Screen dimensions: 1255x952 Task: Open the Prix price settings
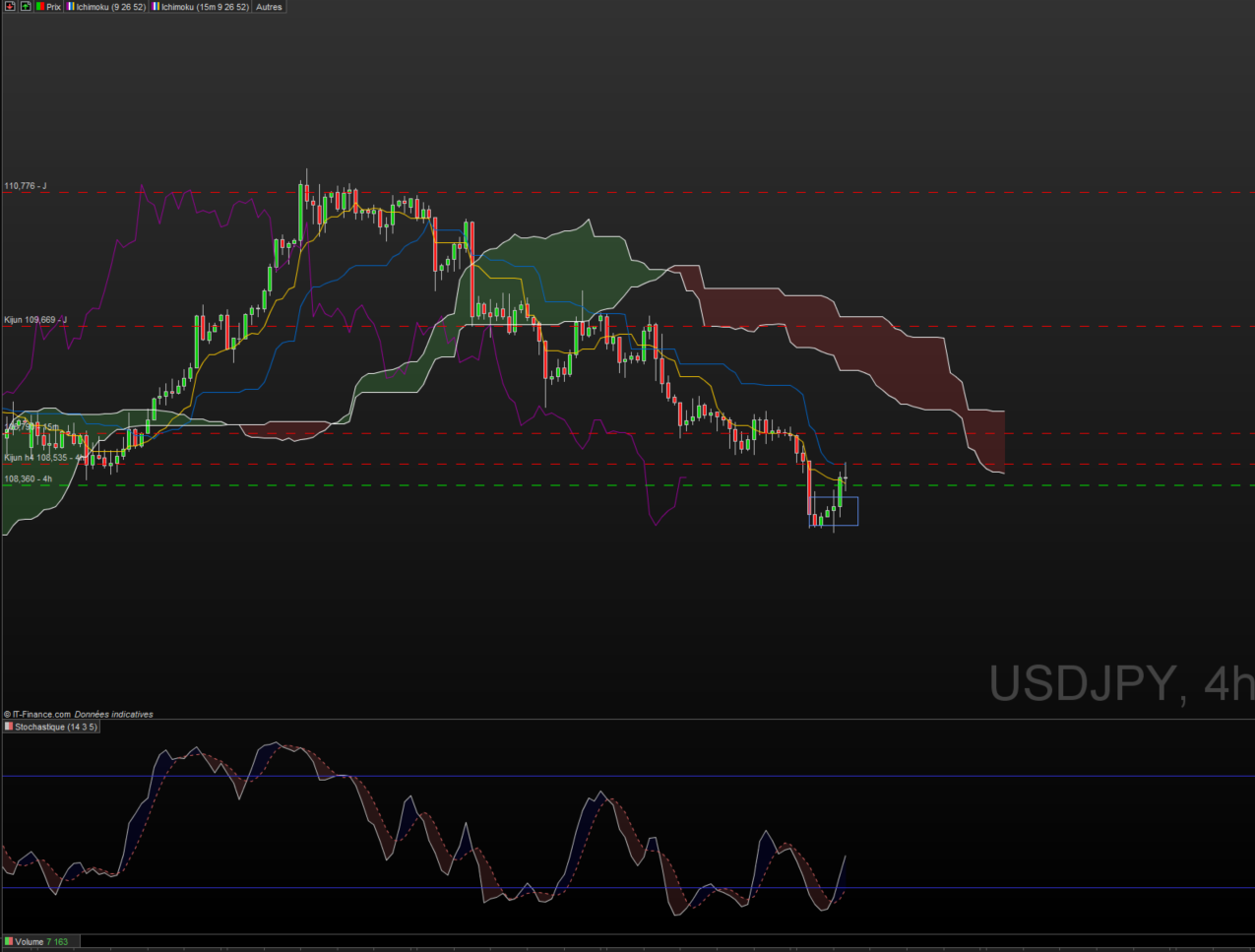click(48, 7)
